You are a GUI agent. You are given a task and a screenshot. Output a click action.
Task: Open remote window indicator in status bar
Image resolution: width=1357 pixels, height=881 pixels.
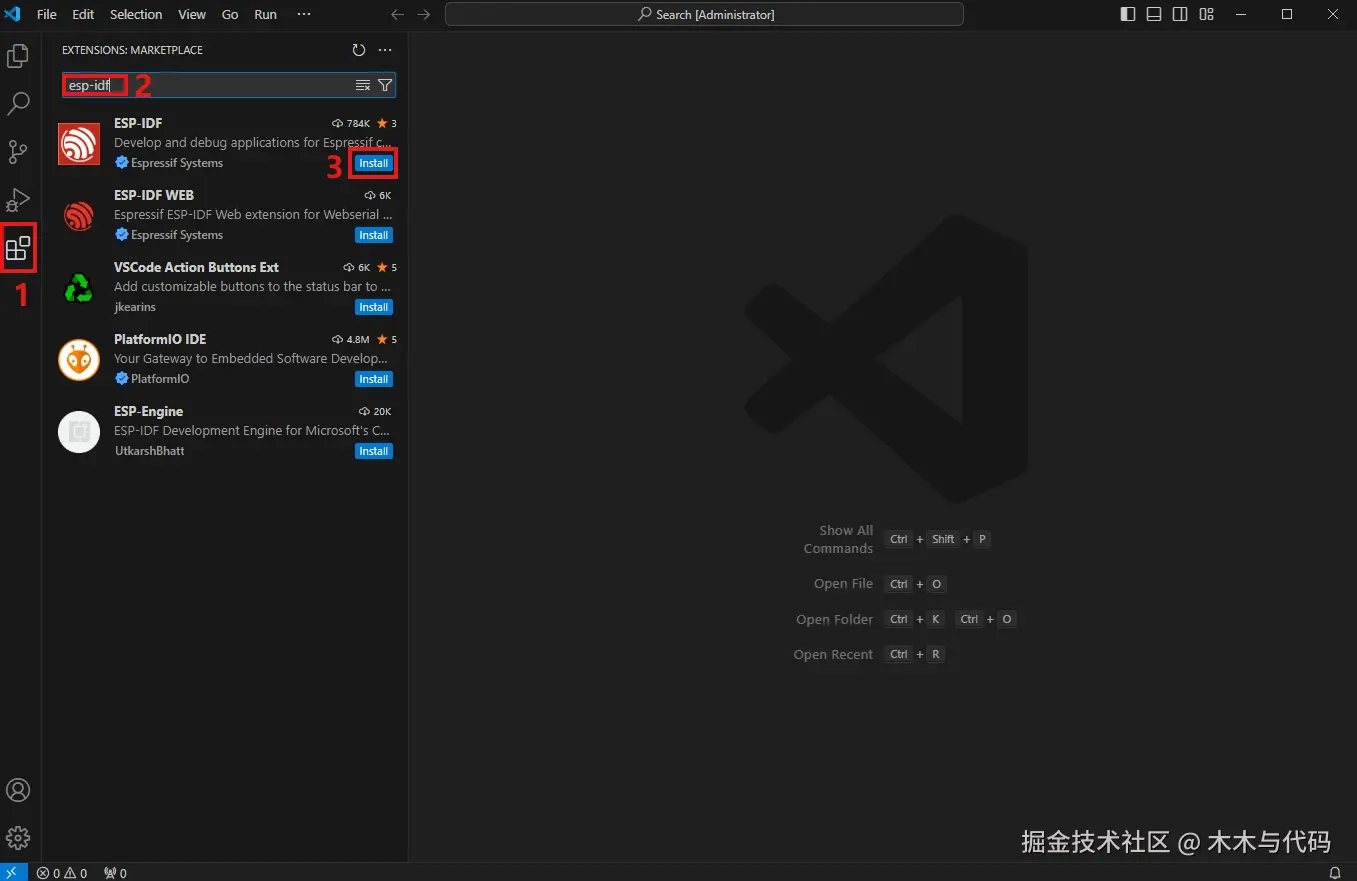point(14,873)
